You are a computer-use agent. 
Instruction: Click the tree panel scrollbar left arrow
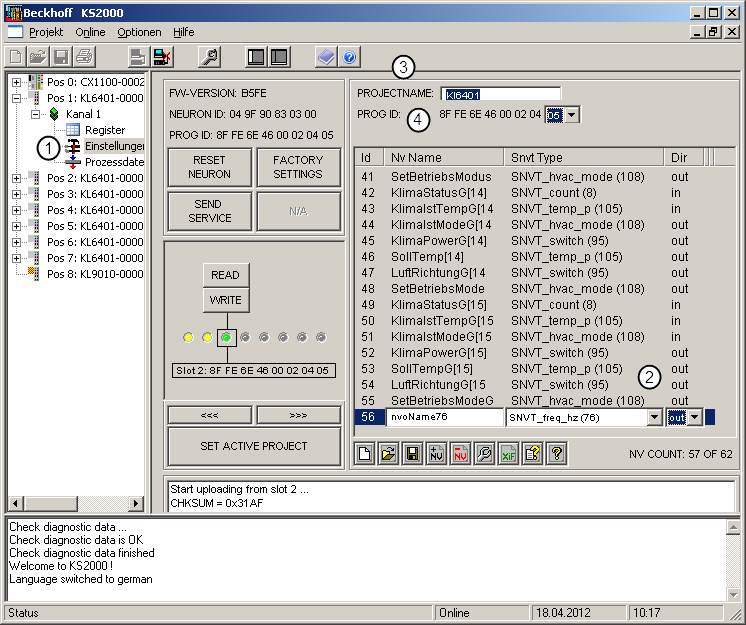pyautogui.click(x=16, y=503)
